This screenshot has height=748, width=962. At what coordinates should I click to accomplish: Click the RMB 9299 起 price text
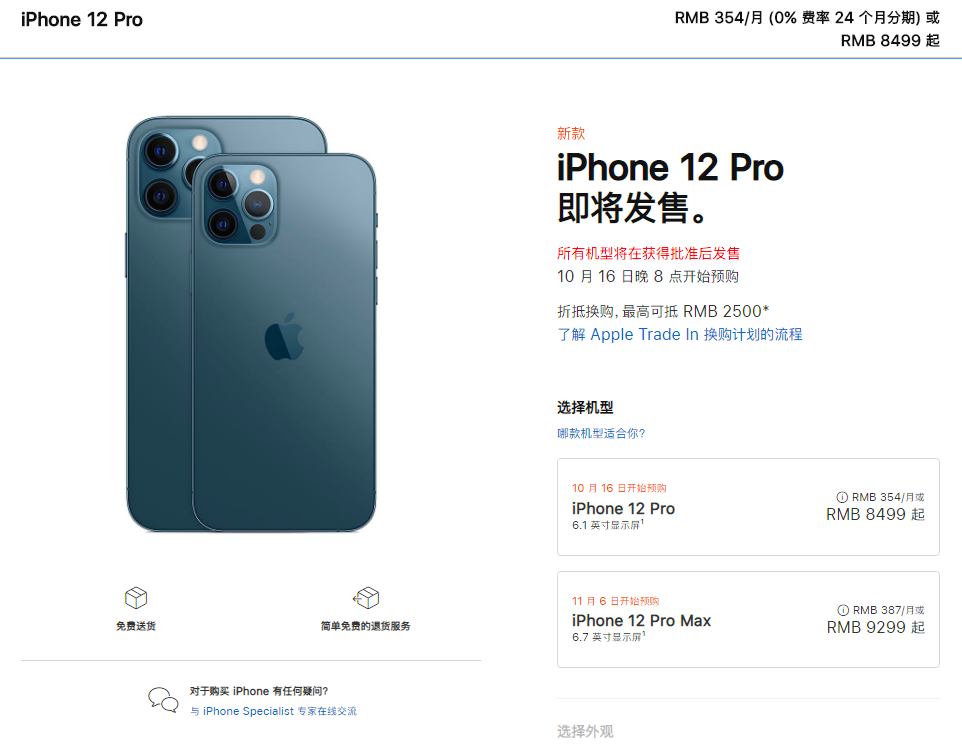tap(875, 627)
